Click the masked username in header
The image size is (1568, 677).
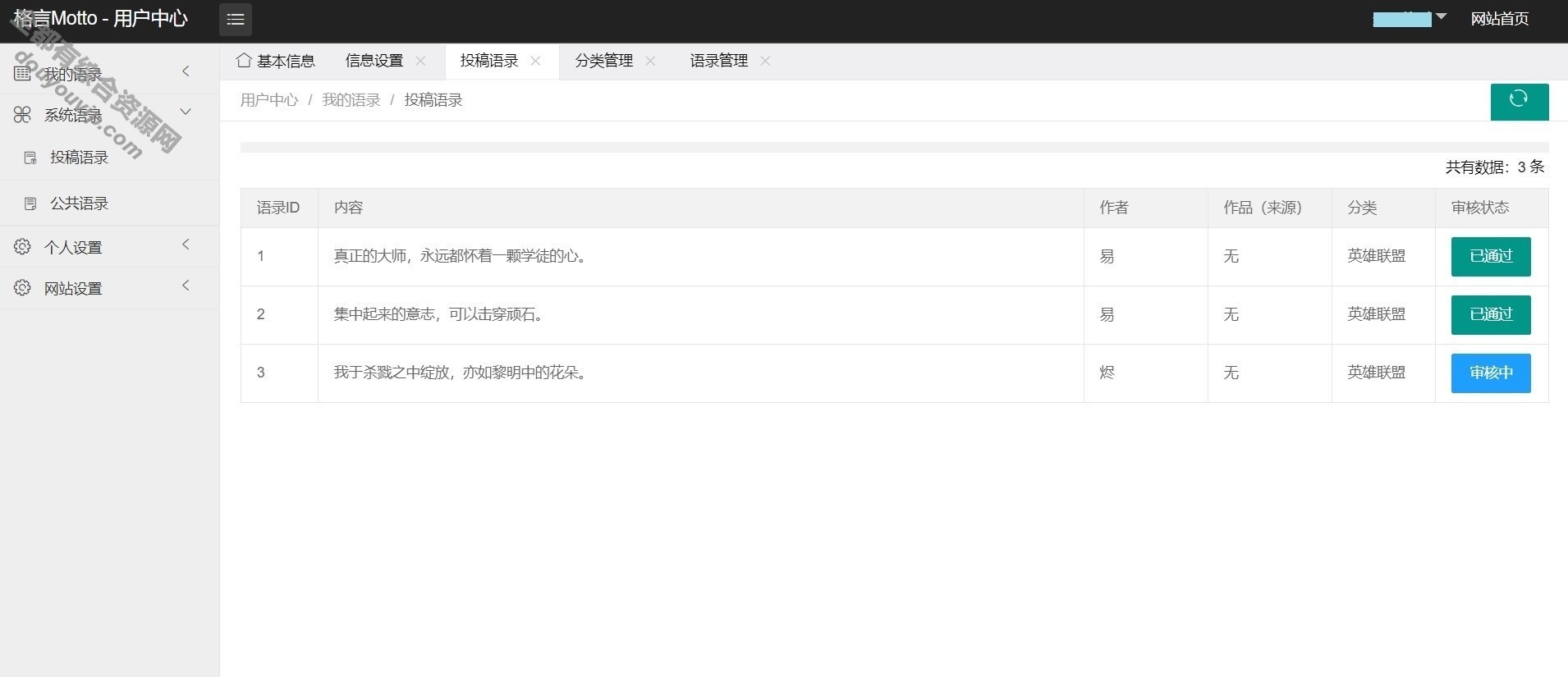point(1402,19)
